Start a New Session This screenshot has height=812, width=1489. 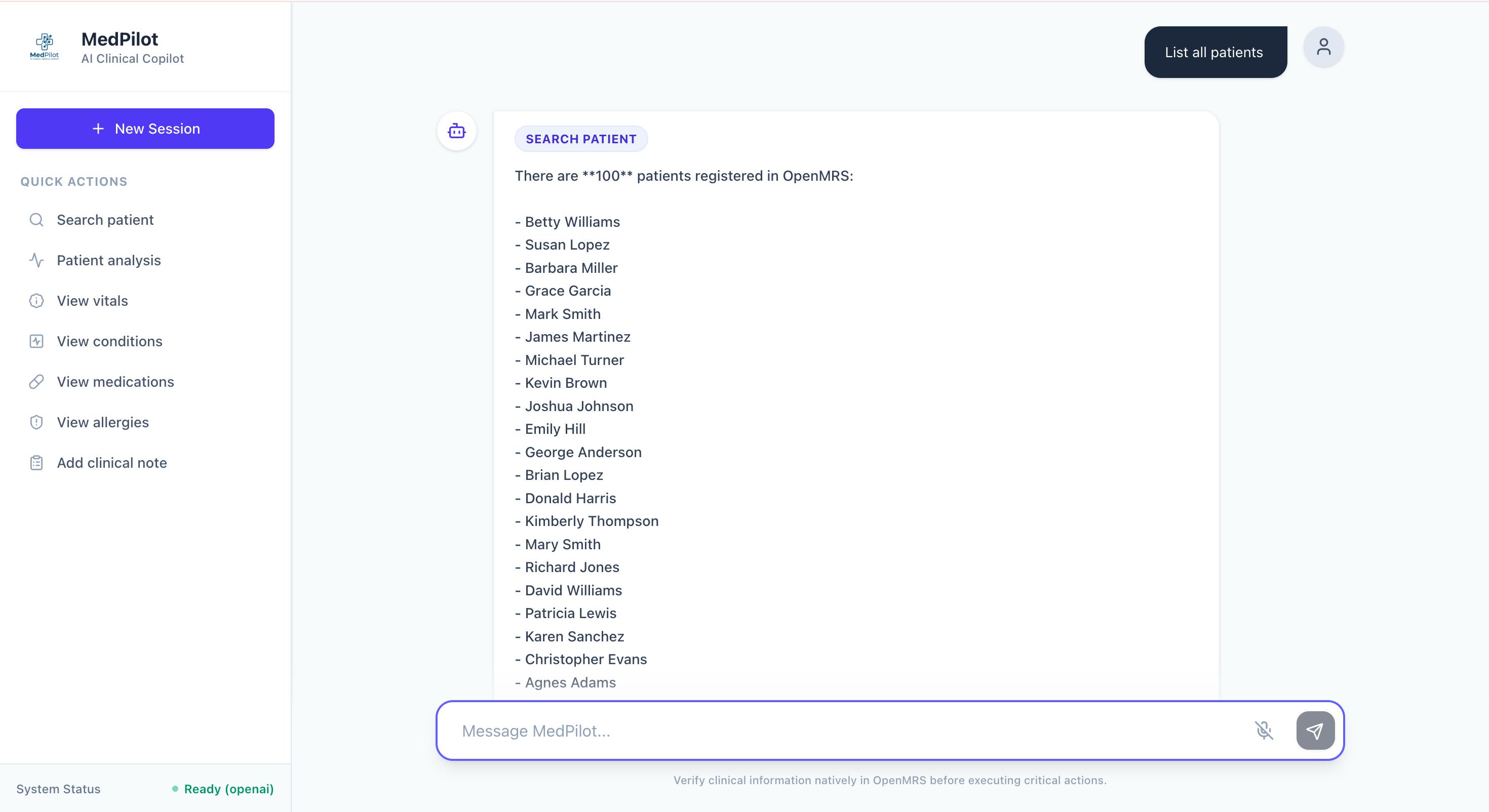[145, 128]
